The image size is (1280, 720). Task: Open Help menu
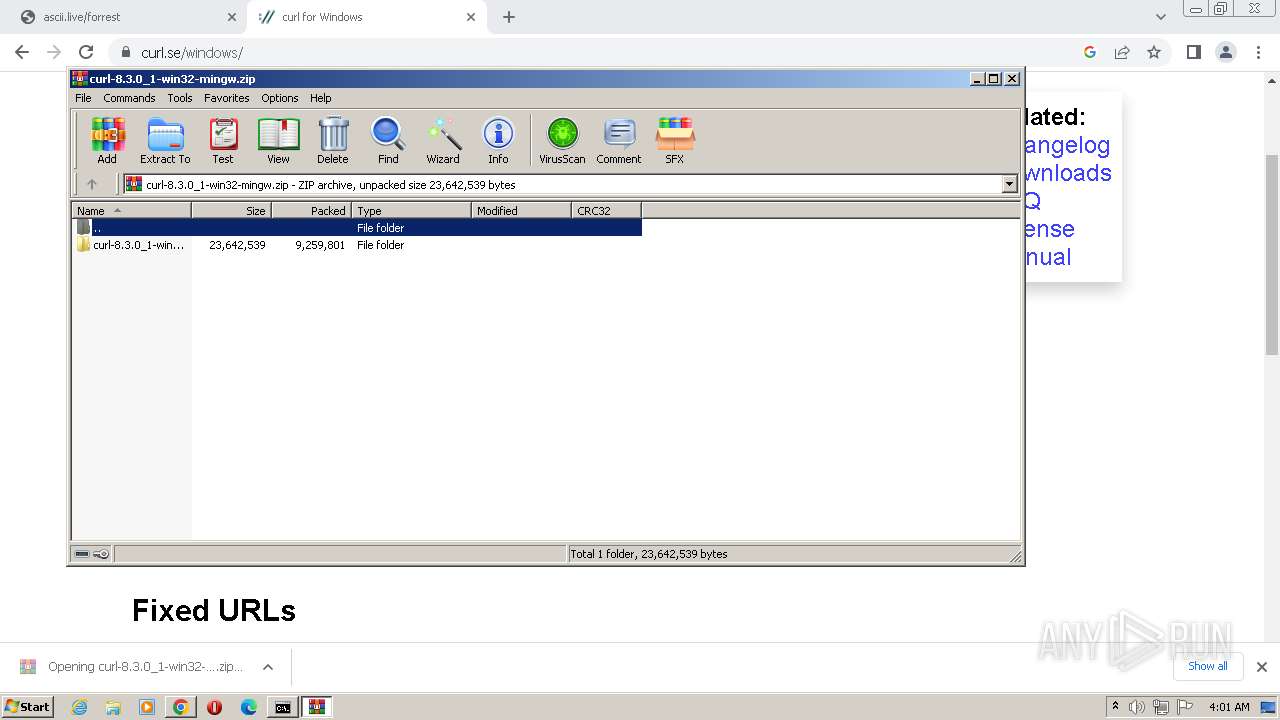tap(321, 98)
